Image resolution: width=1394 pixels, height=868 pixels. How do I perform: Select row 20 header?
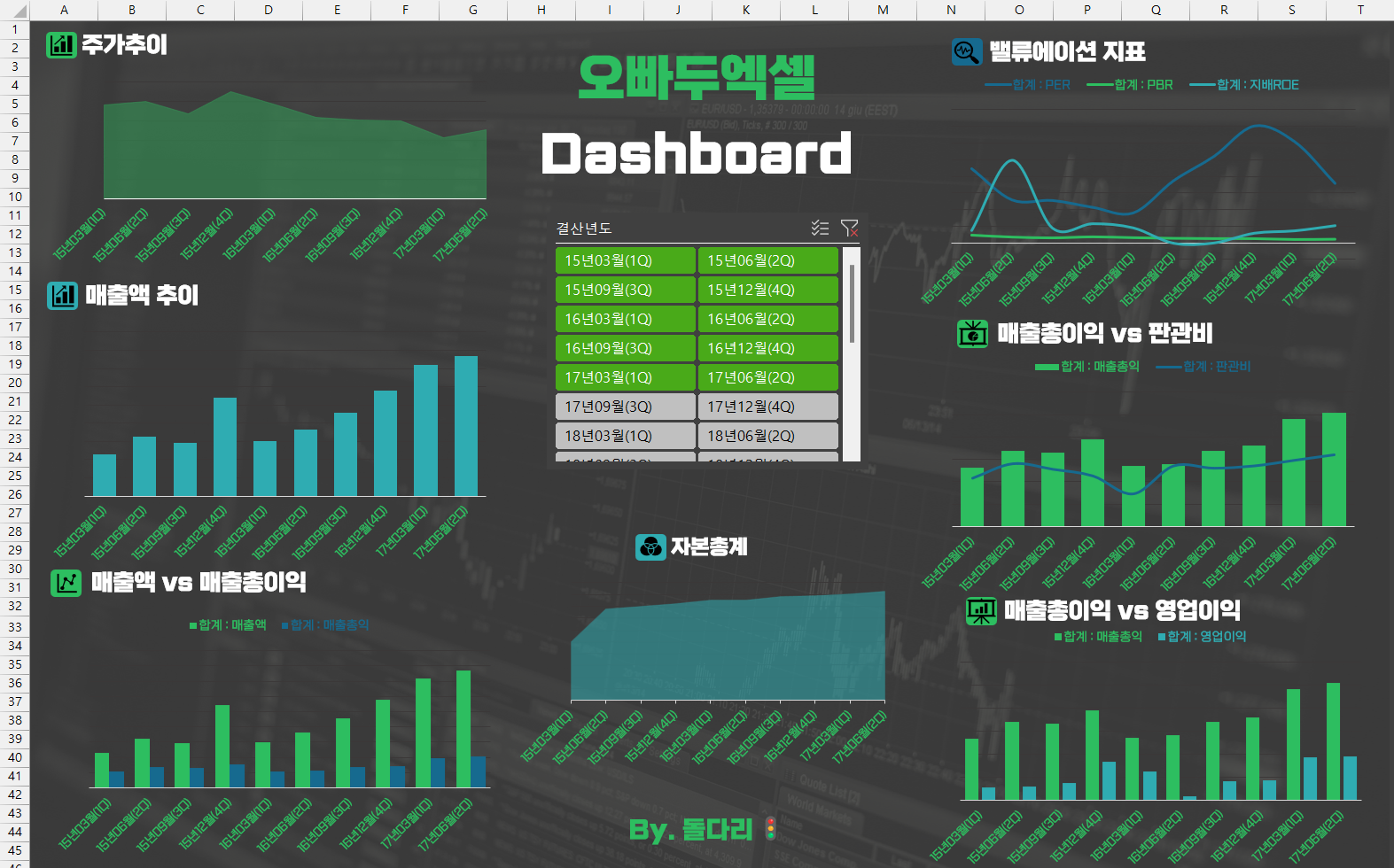15,383
